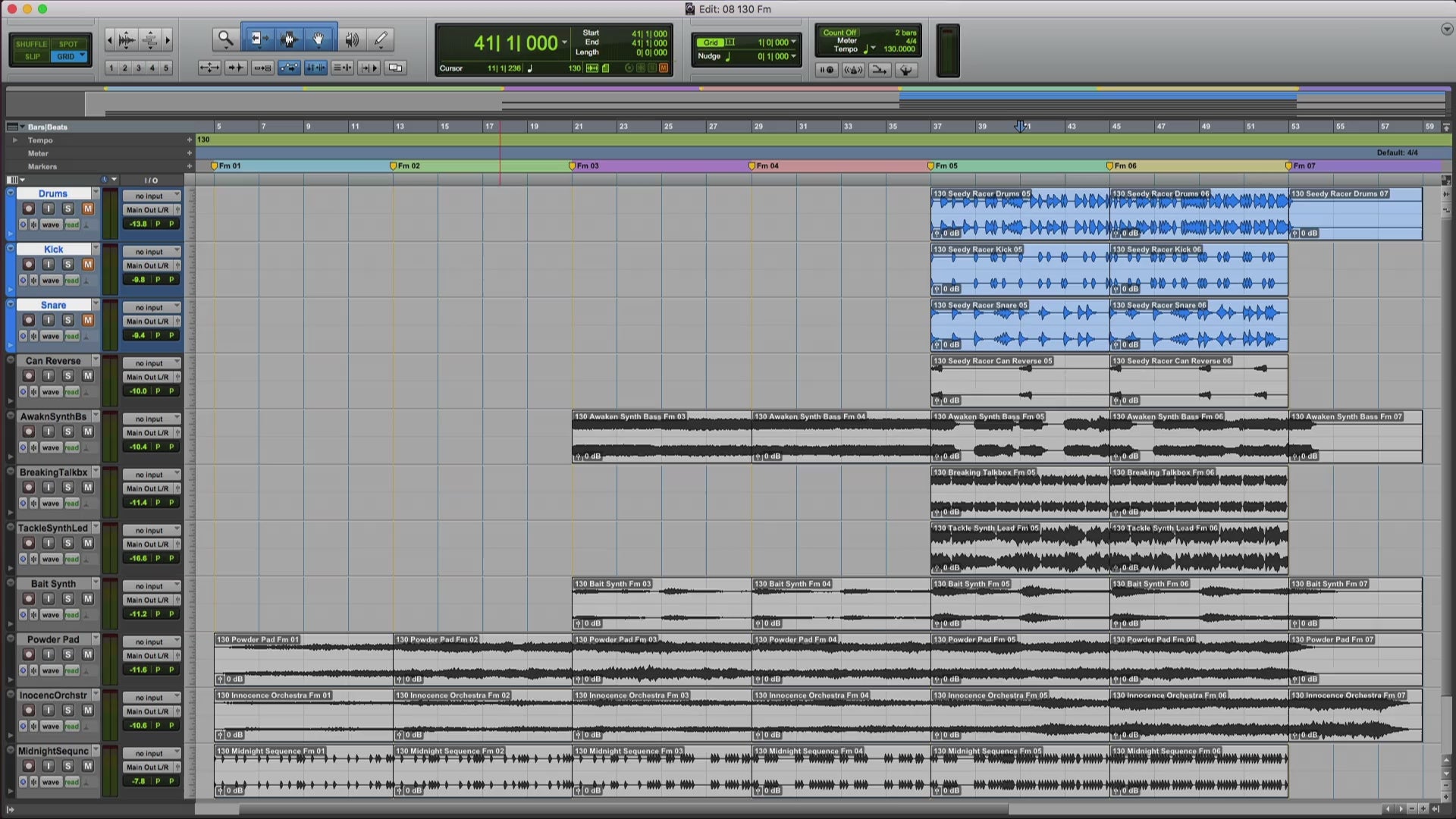Toggle Zoom Toggle crosshair icon

pyautogui.click(x=209, y=68)
